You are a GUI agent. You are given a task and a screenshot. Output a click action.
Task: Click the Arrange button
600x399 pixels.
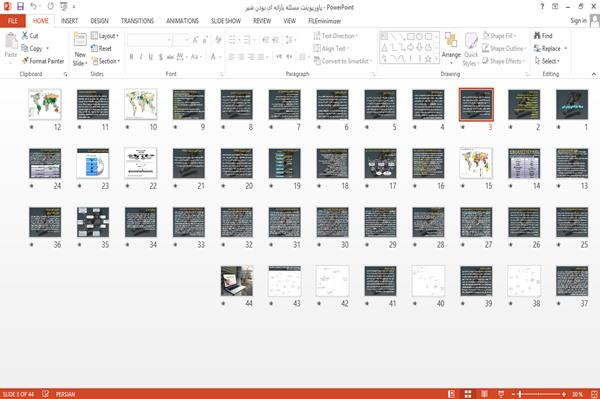coord(451,48)
